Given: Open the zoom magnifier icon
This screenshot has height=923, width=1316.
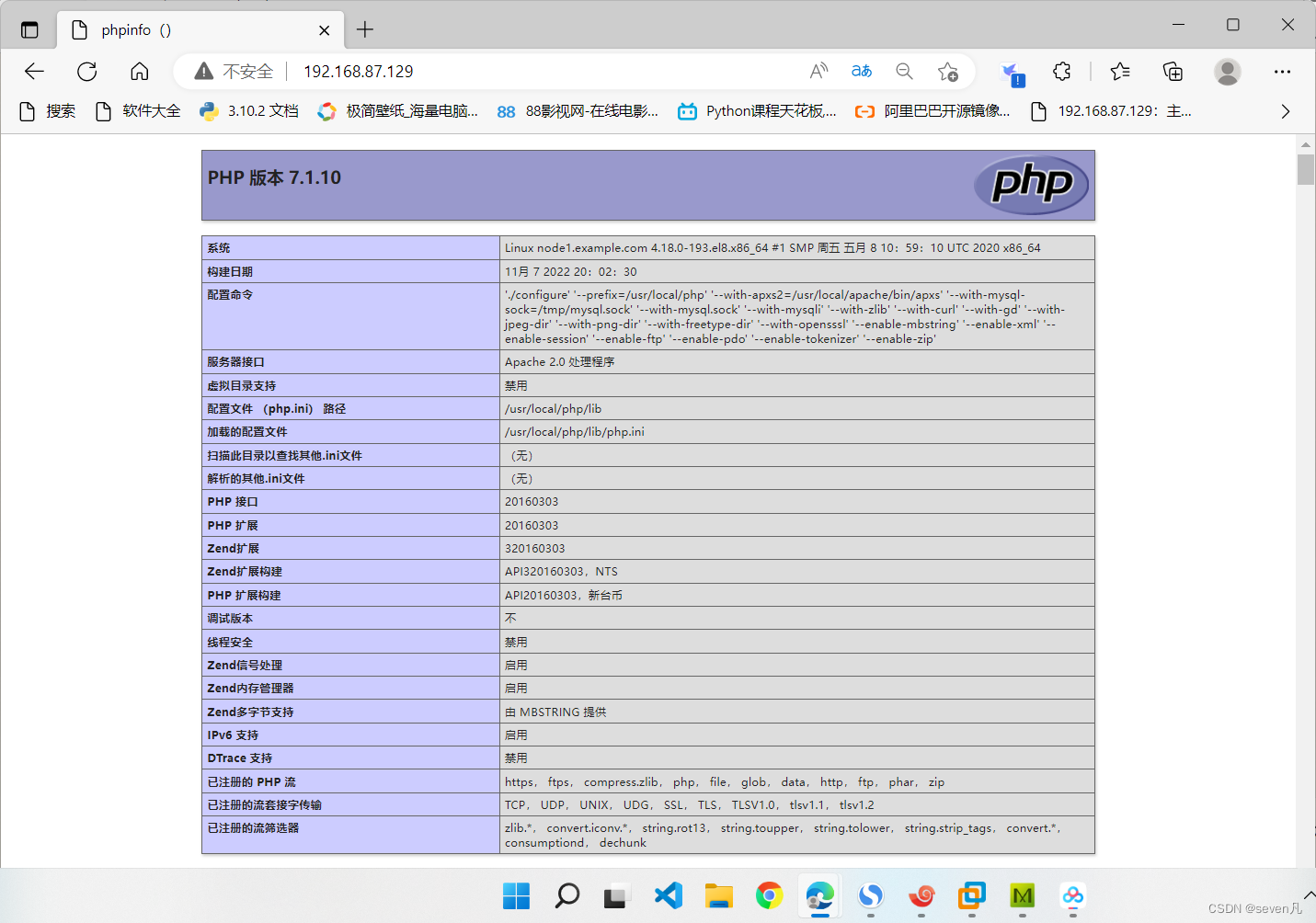Looking at the screenshot, I should coord(905,71).
